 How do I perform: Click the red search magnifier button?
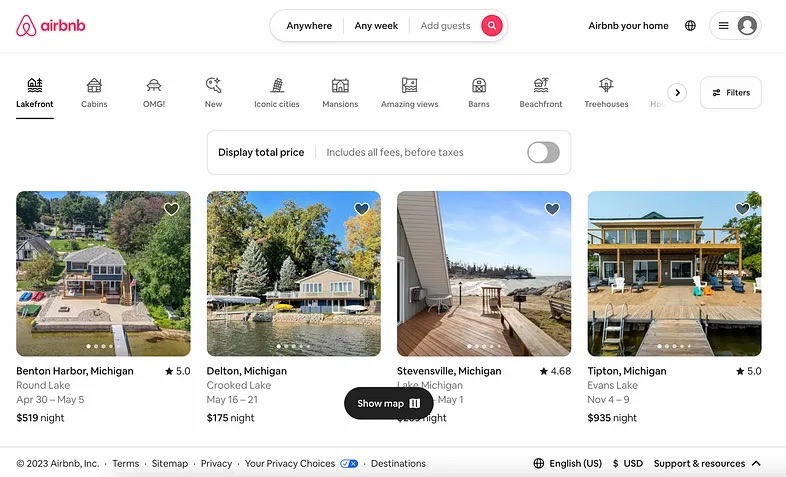point(491,26)
